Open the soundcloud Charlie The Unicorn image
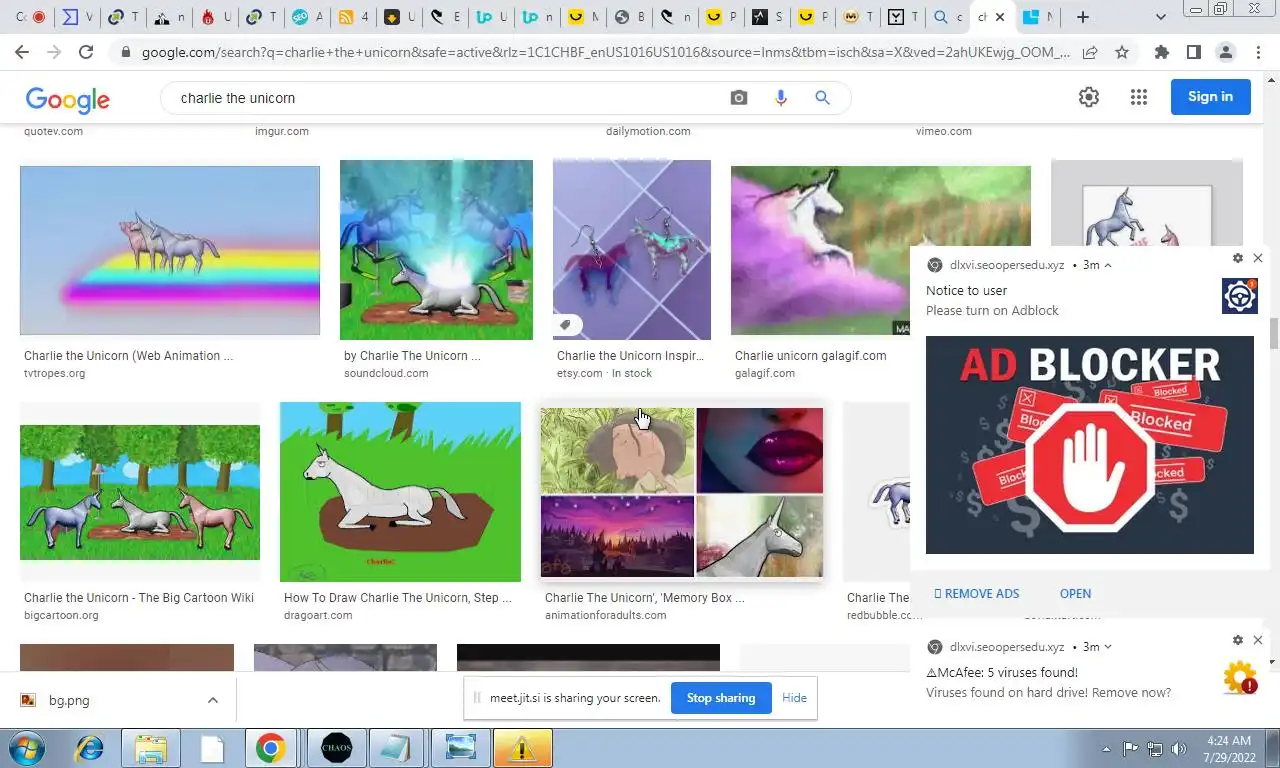 pos(436,250)
